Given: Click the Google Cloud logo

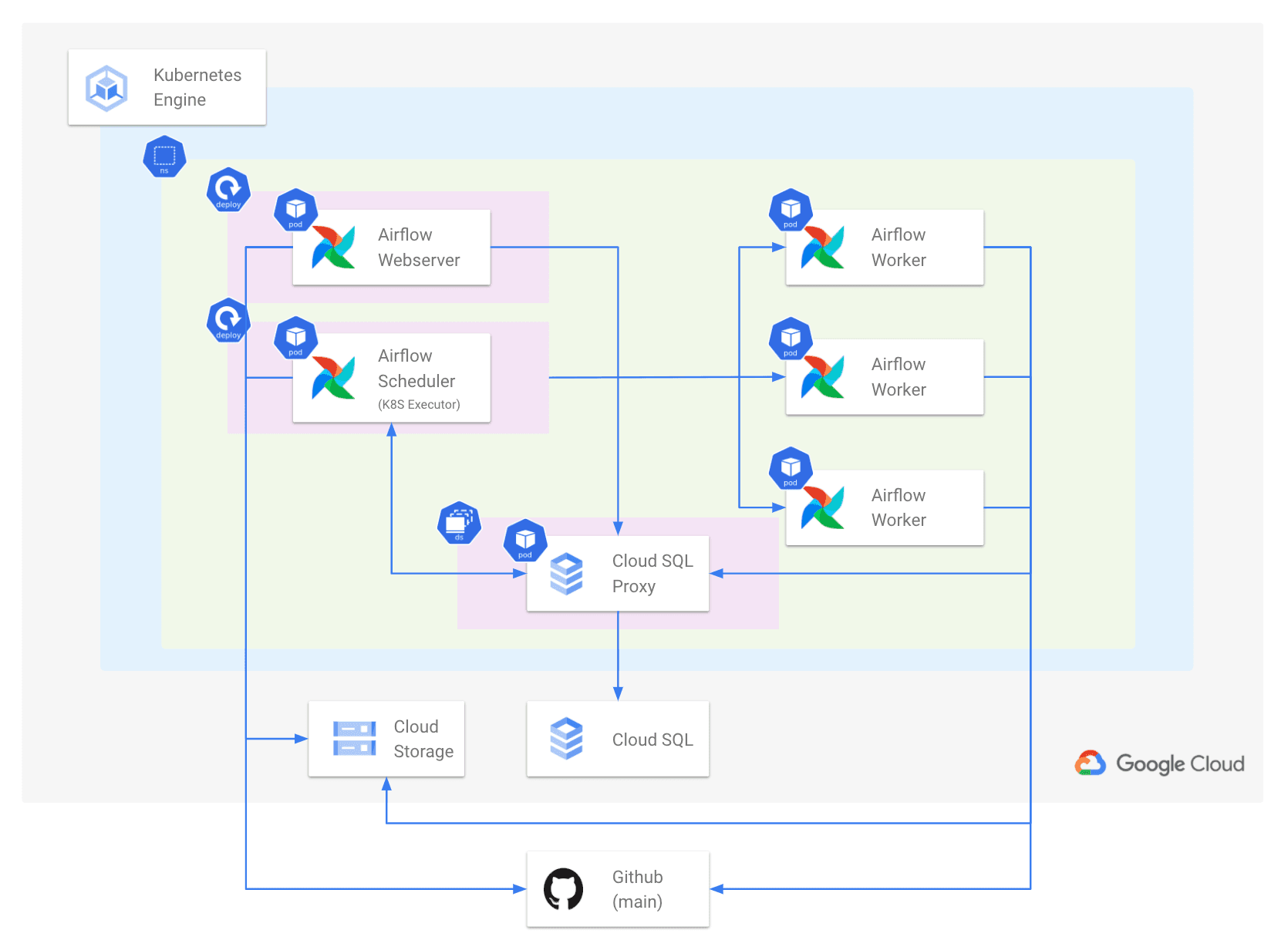Looking at the screenshot, I should (x=1159, y=763).
